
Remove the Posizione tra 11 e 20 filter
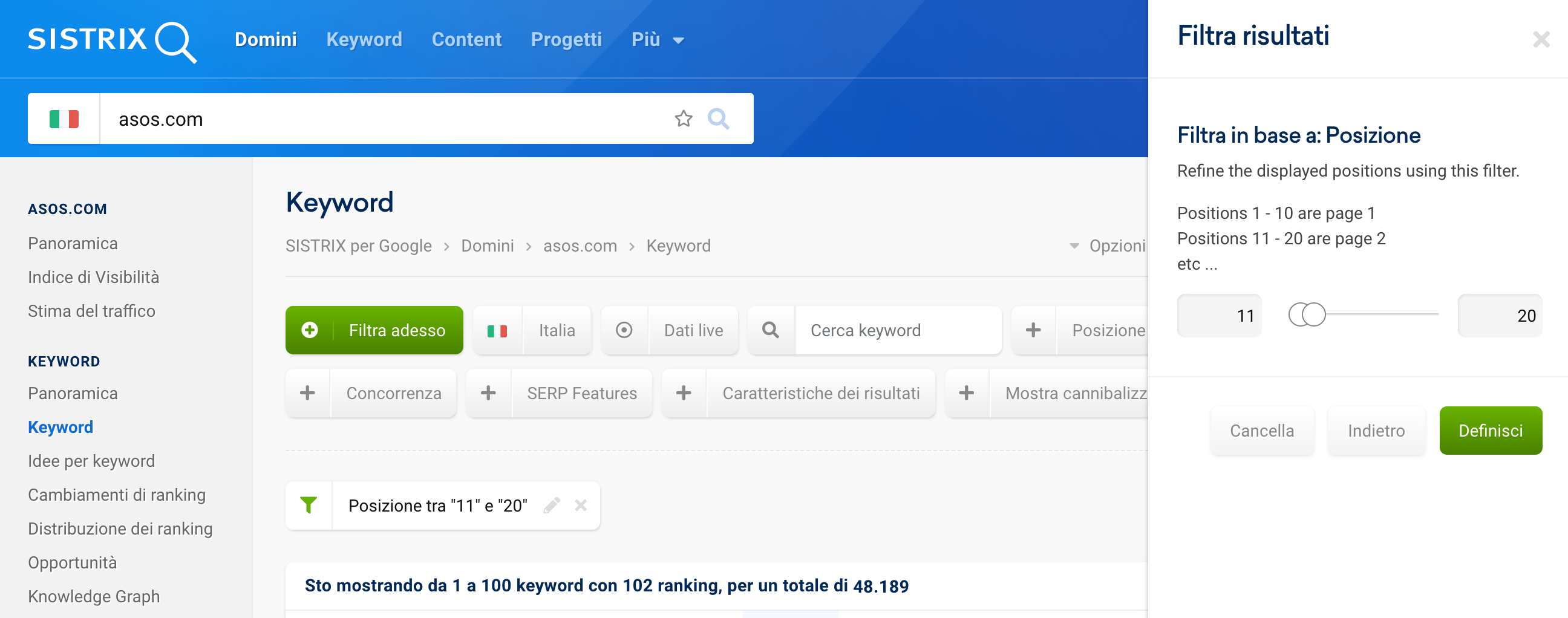(581, 506)
